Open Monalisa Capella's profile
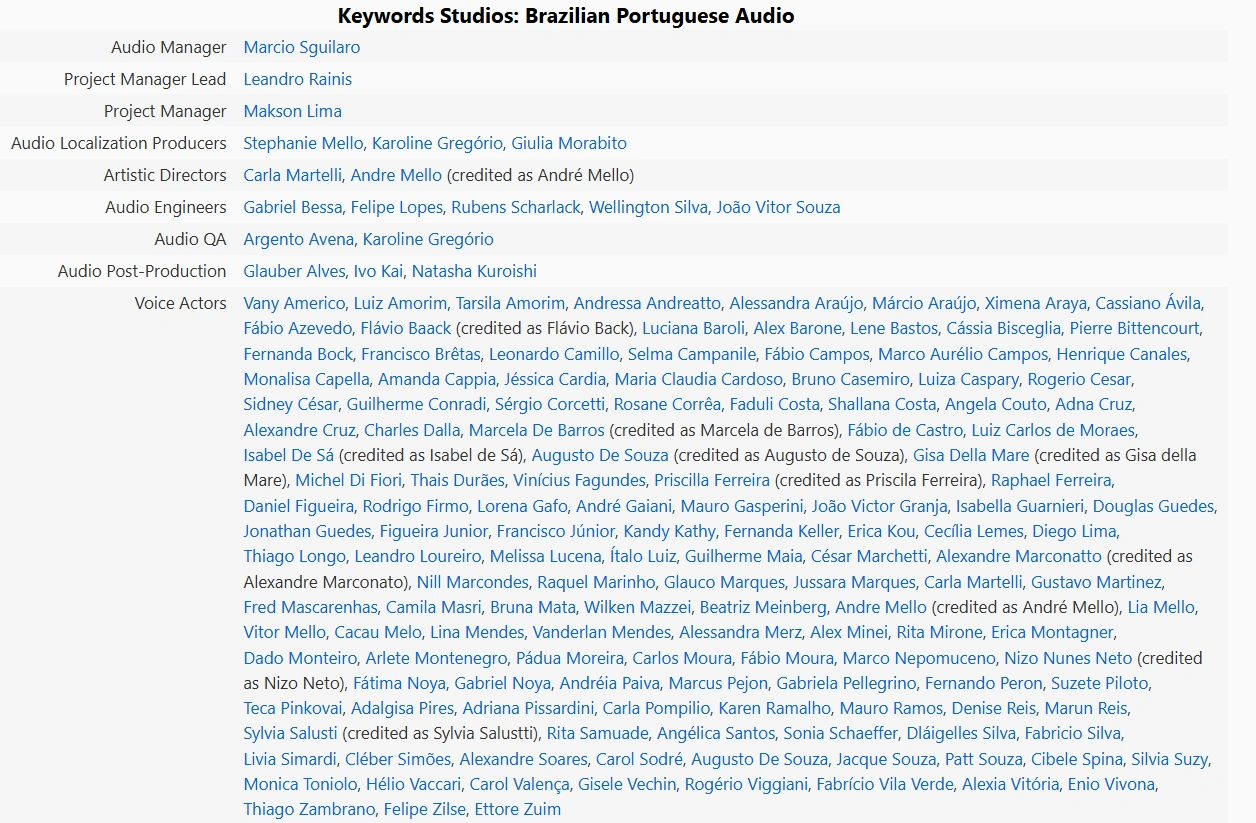 306,379
